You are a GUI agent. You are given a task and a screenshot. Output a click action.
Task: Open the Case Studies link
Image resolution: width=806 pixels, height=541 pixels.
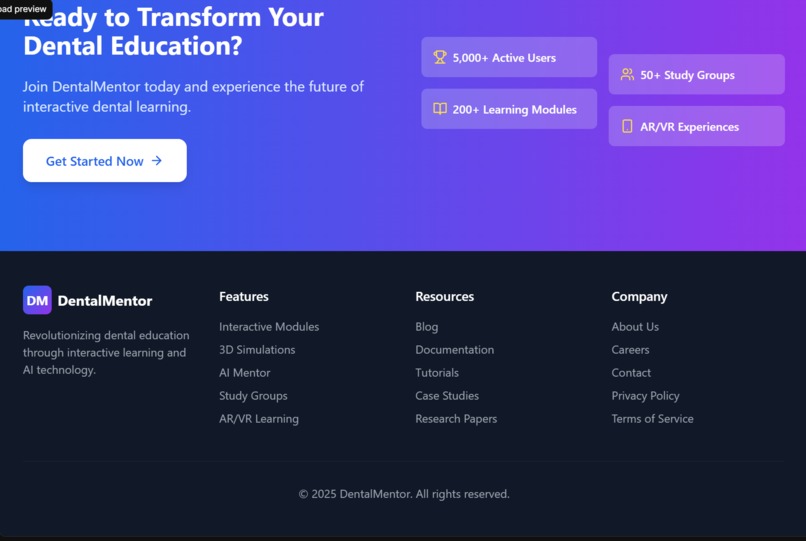(x=447, y=396)
